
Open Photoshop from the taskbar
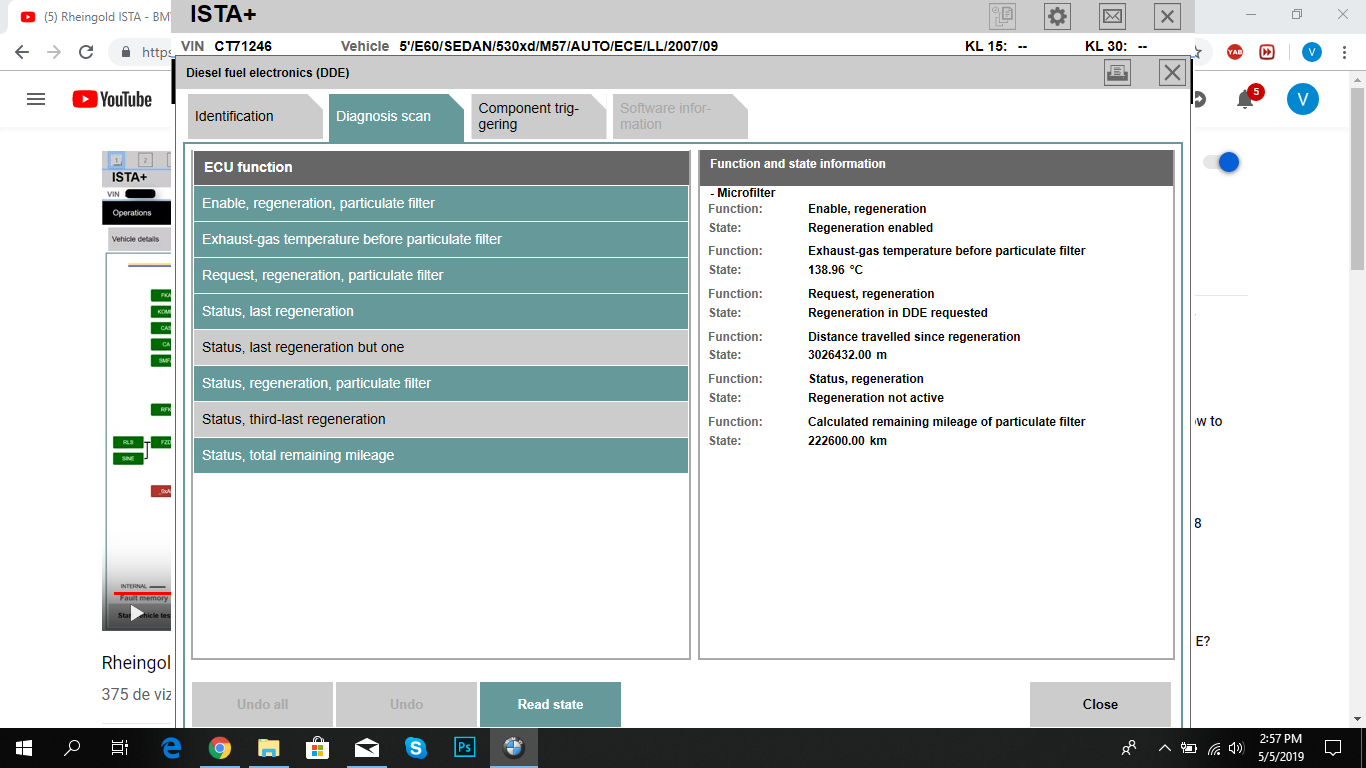tap(464, 748)
